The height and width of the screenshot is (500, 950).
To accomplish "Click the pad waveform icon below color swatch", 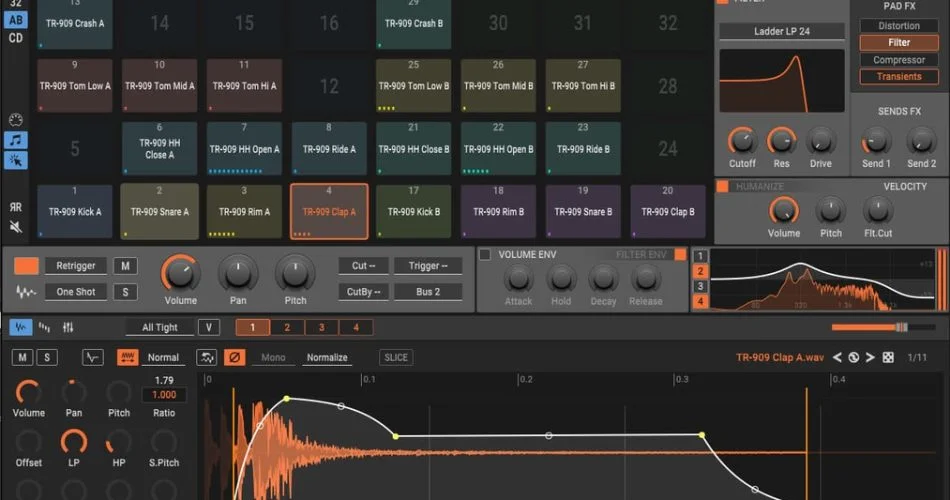I will [x=26, y=292].
